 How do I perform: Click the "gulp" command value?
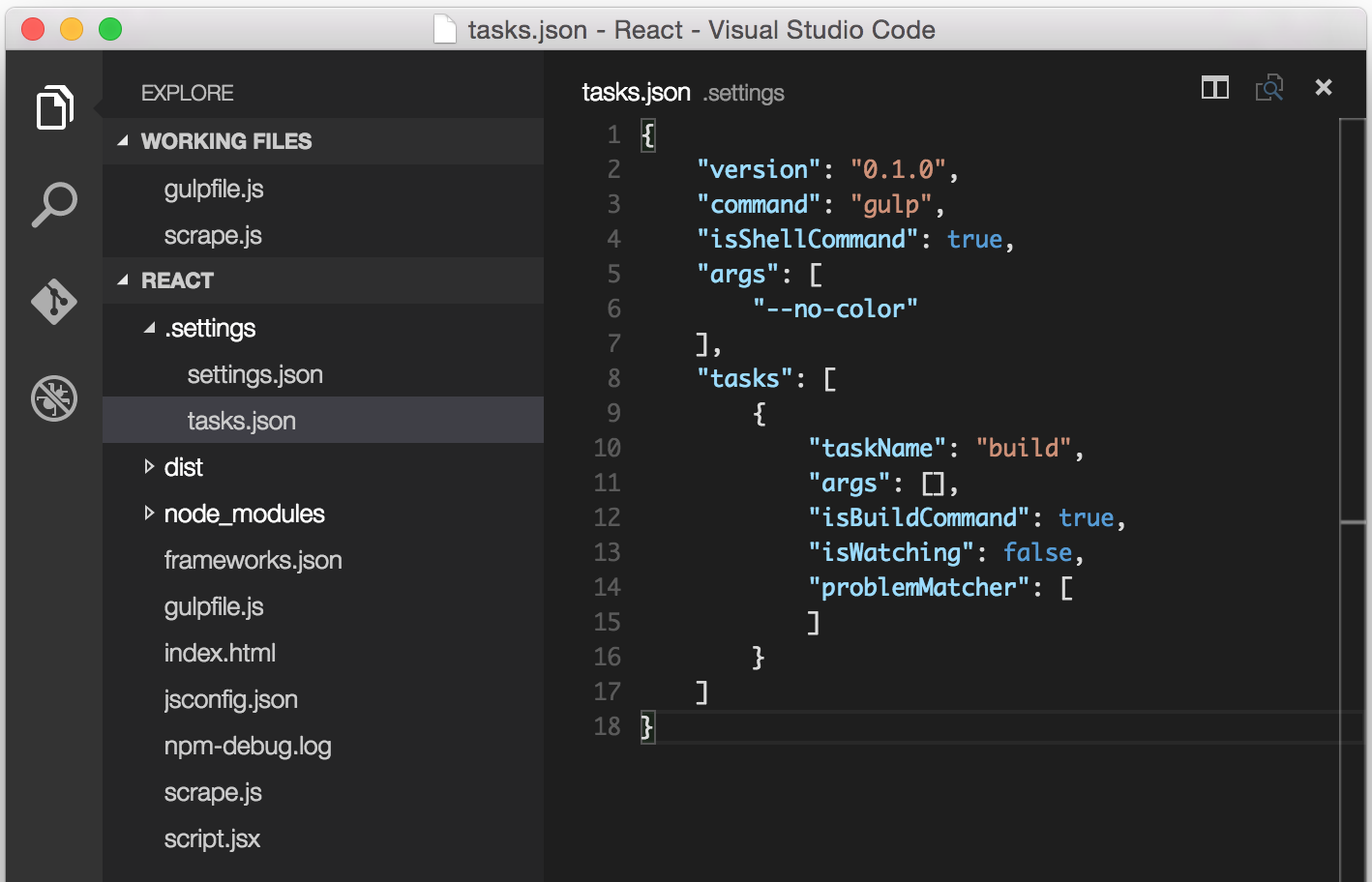[890, 205]
